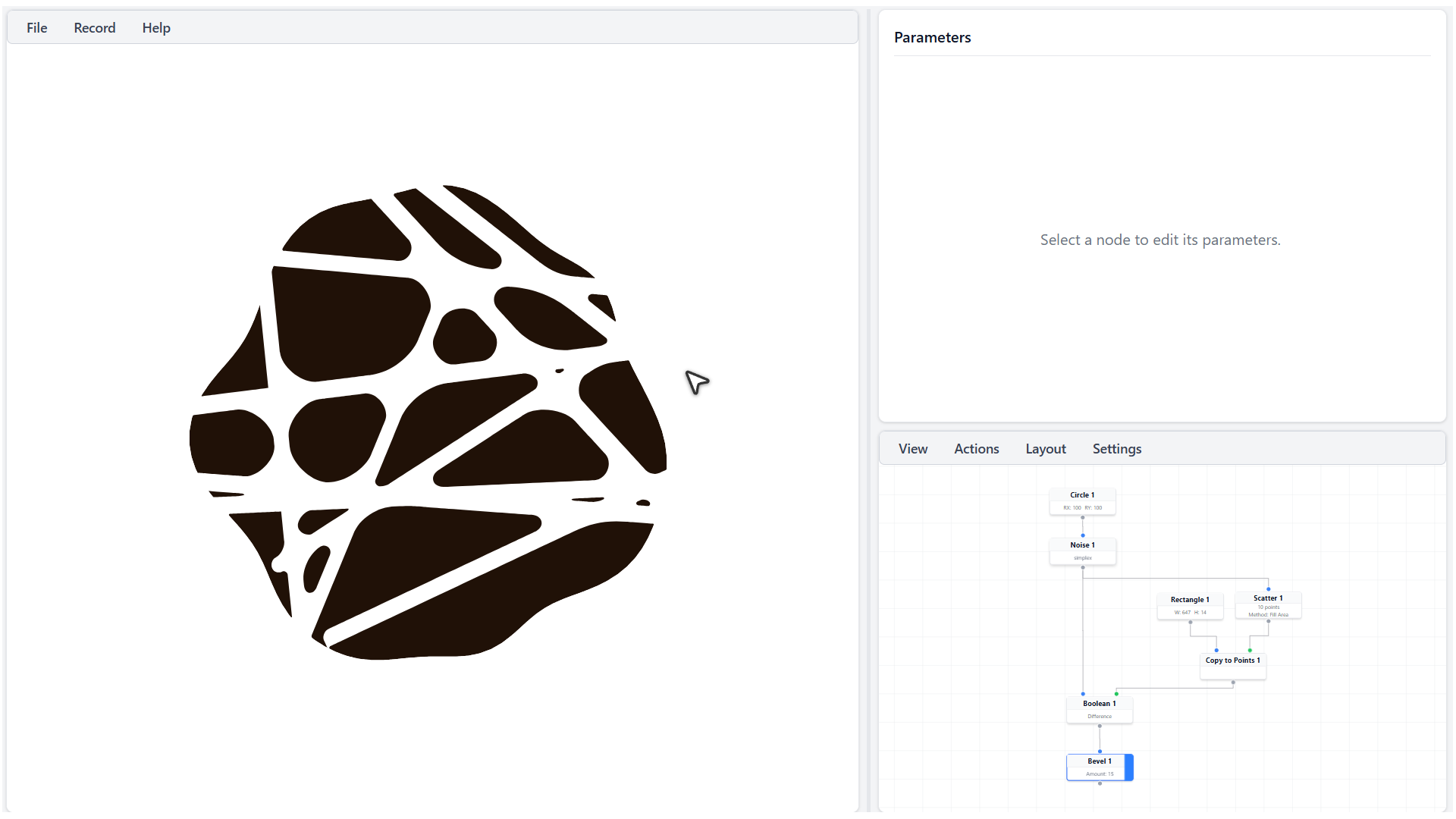Open the Record menu
This screenshot has height=819, width=1456.
point(95,28)
